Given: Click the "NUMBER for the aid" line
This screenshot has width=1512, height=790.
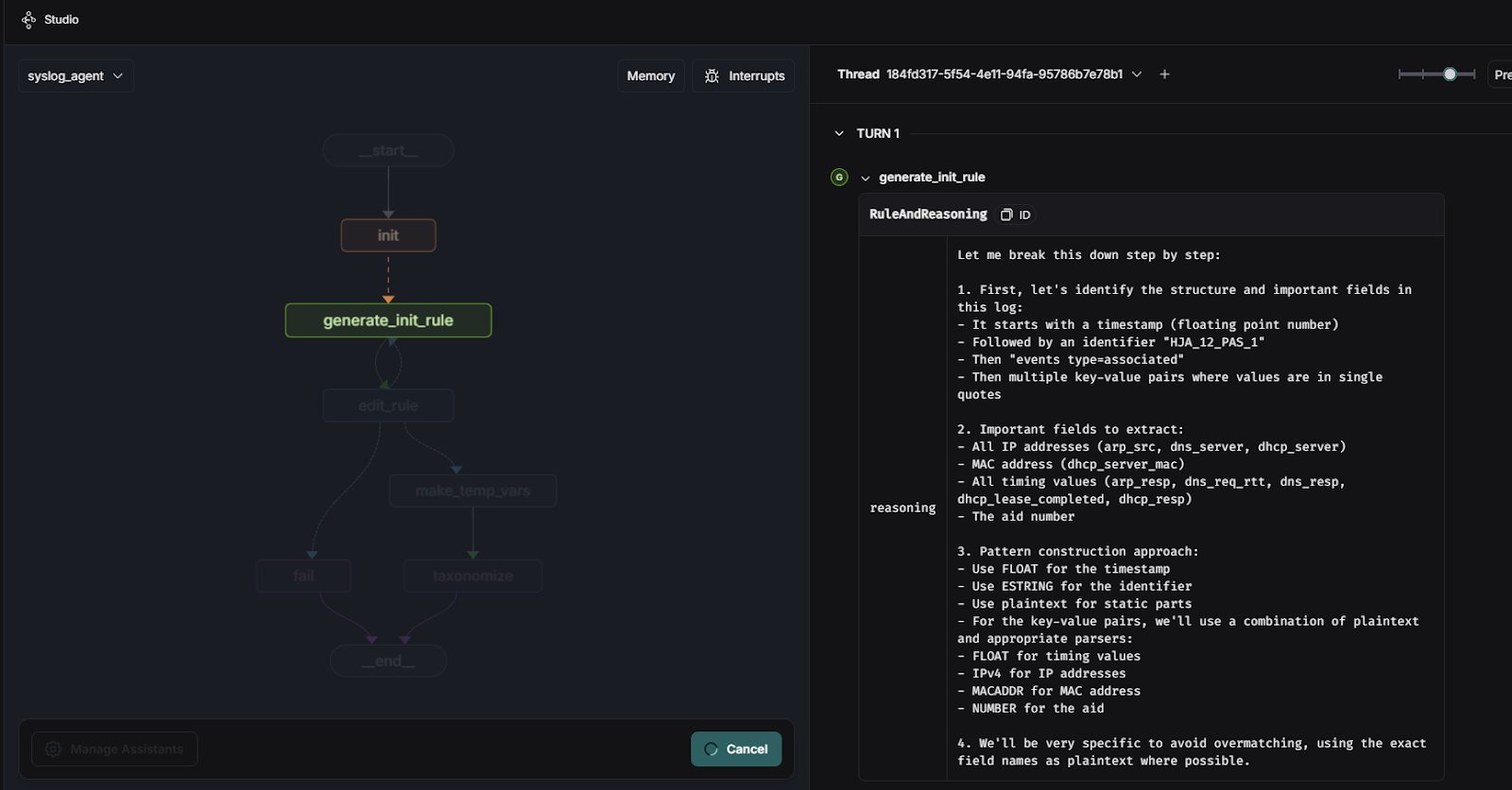Looking at the screenshot, I should 1030,709.
